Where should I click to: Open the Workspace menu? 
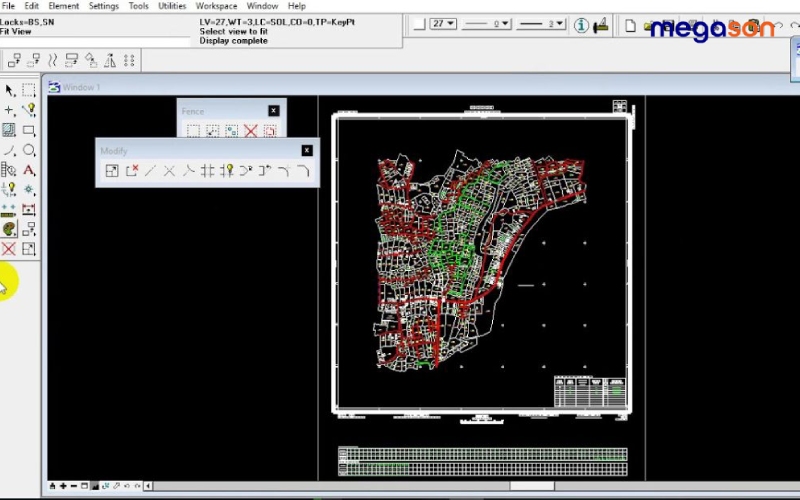click(216, 6)
